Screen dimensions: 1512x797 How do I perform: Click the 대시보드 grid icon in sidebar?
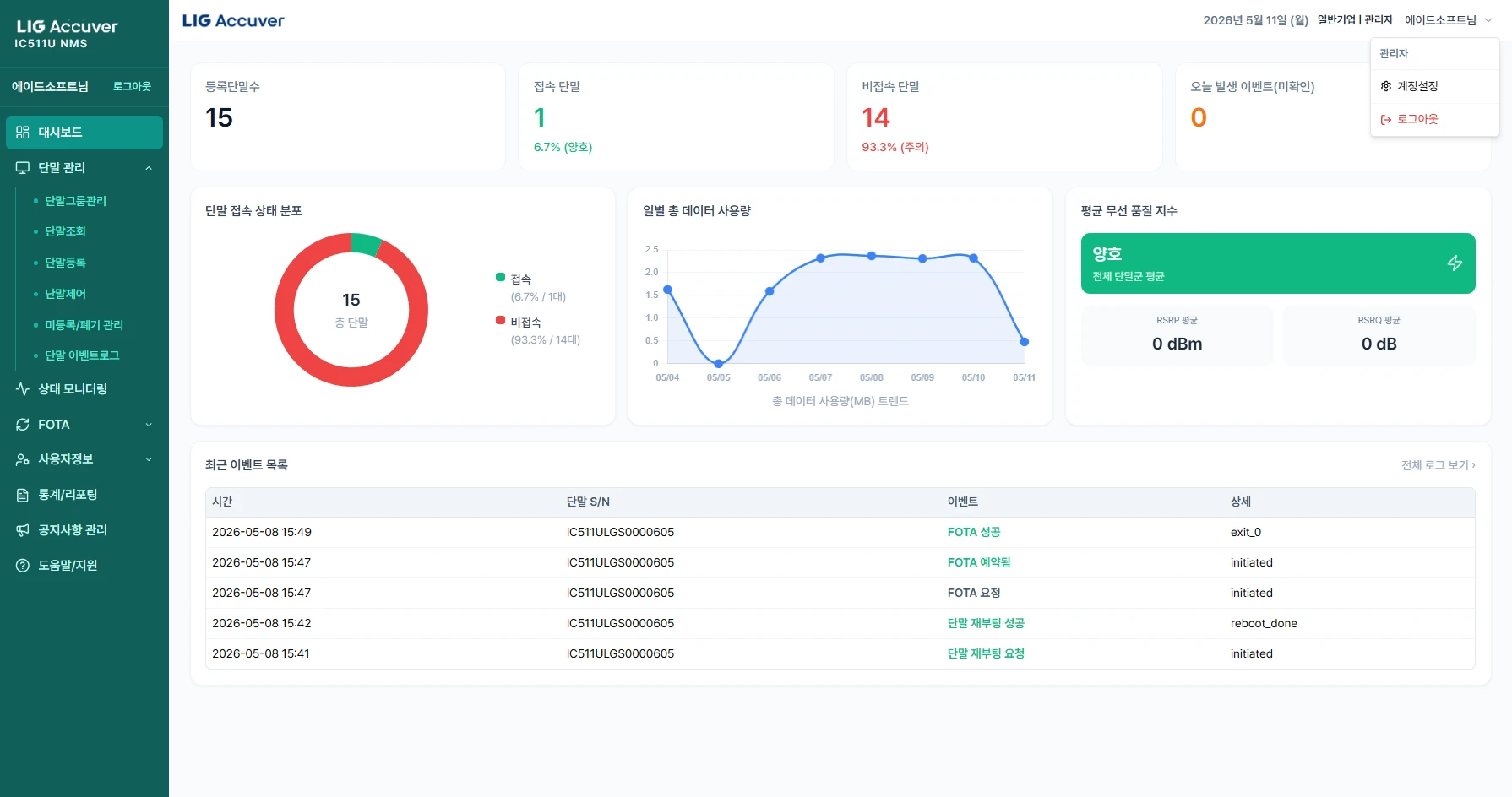point(23,133)
